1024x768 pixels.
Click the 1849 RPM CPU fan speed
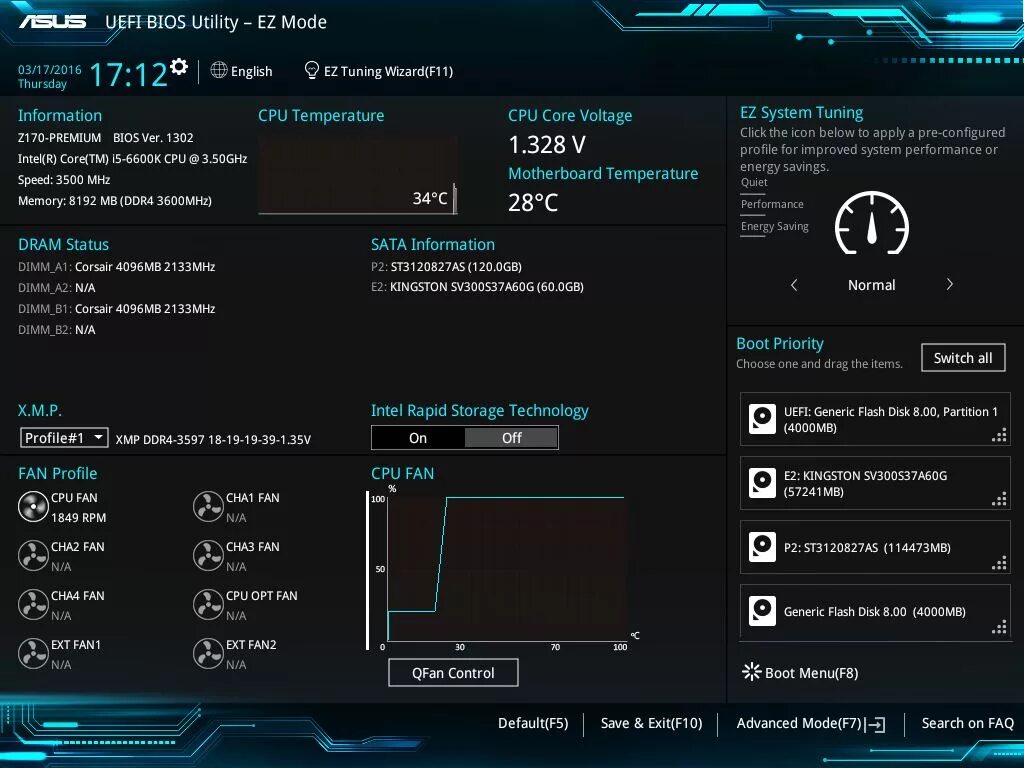click(x=78, y=518)
